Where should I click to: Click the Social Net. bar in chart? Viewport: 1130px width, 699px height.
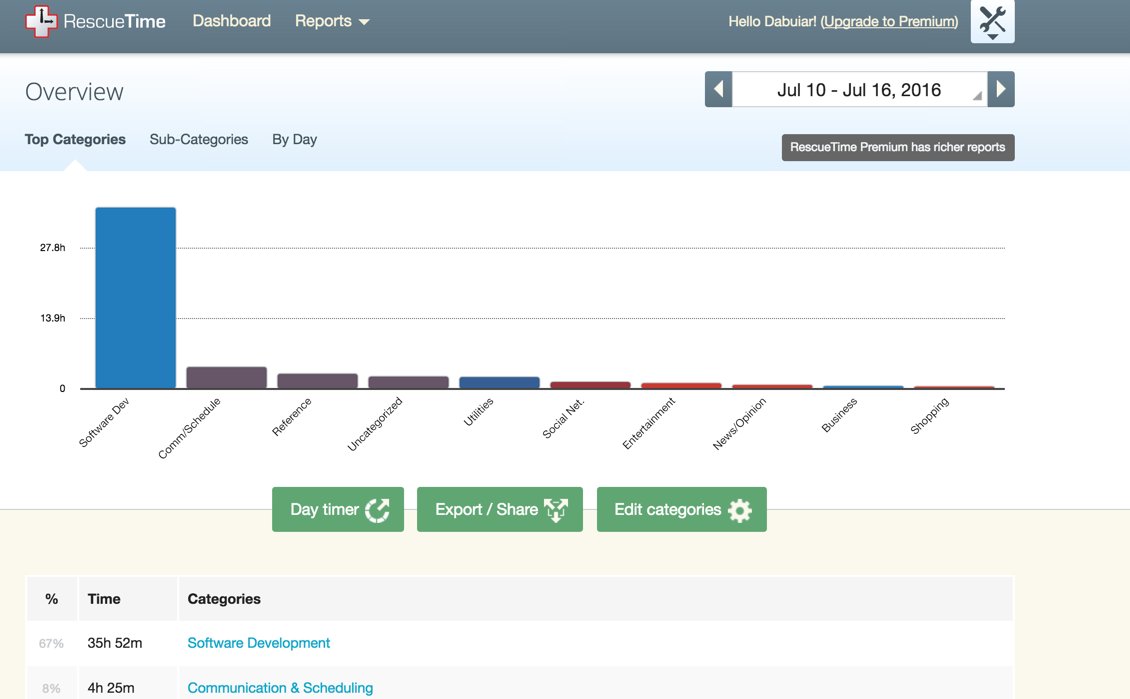590,386
